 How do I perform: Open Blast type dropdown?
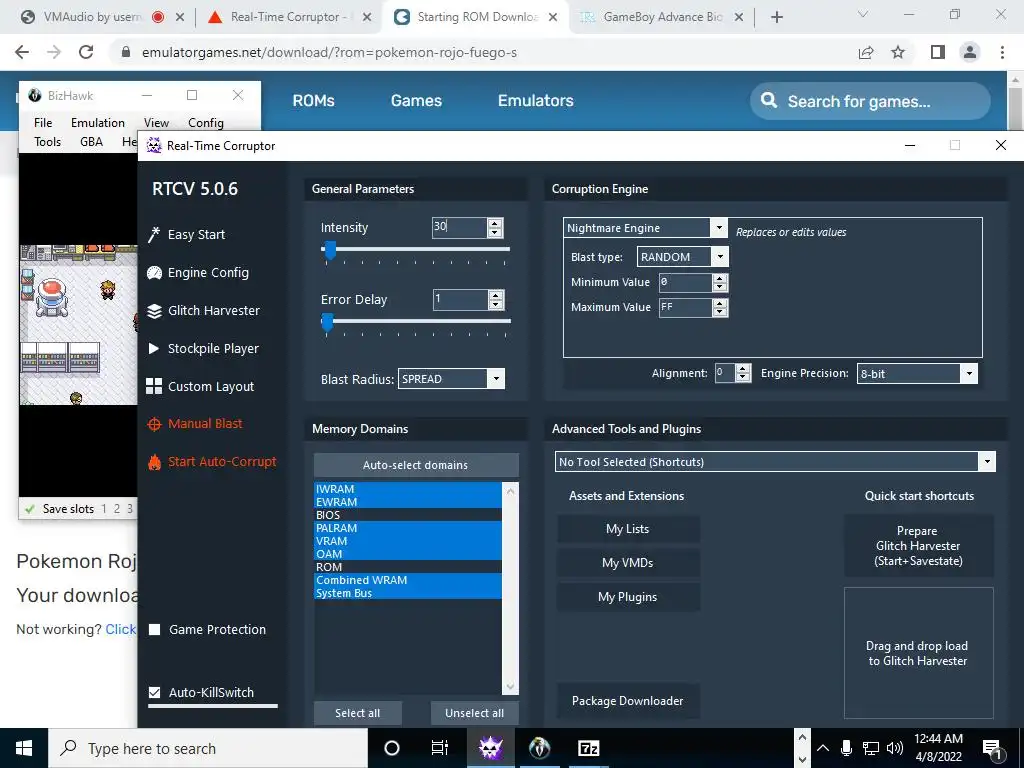tap(720, 257)
